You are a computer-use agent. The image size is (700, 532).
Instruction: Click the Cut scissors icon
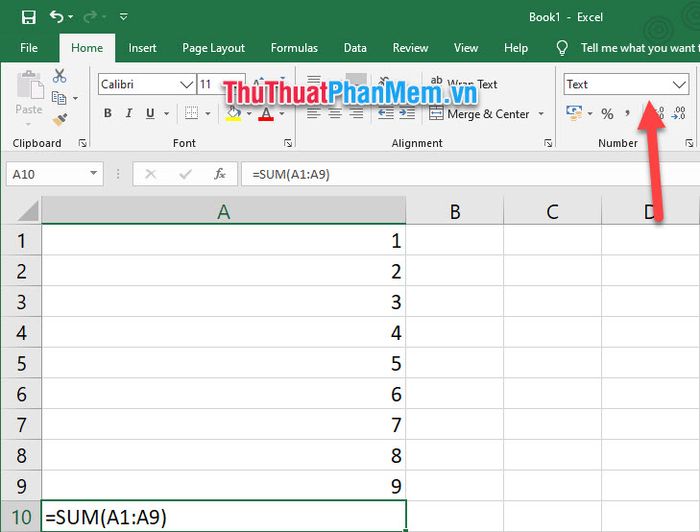point(60,76)
